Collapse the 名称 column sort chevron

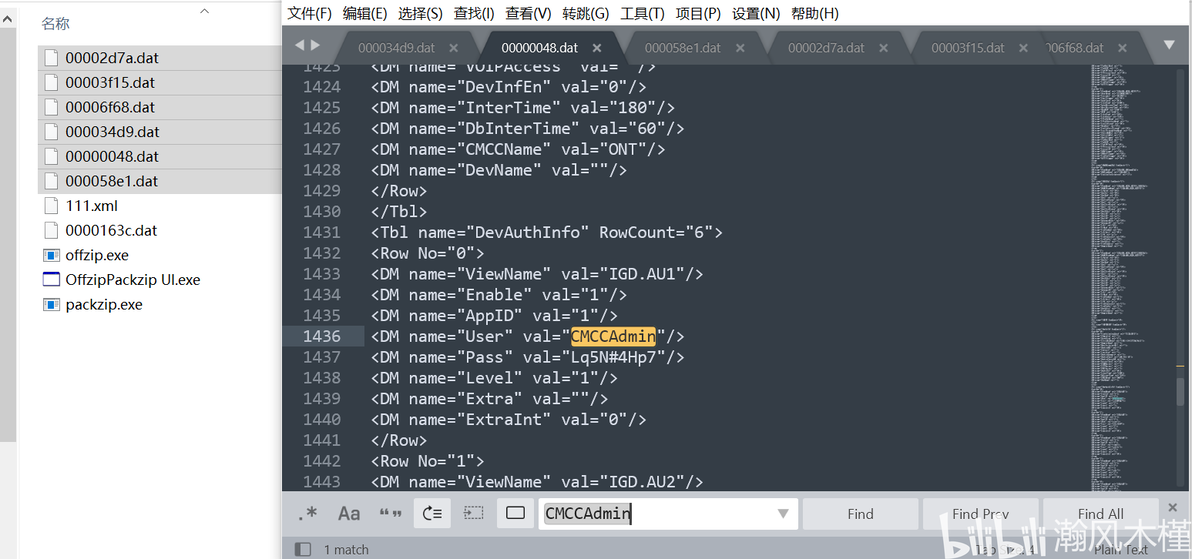204,11
